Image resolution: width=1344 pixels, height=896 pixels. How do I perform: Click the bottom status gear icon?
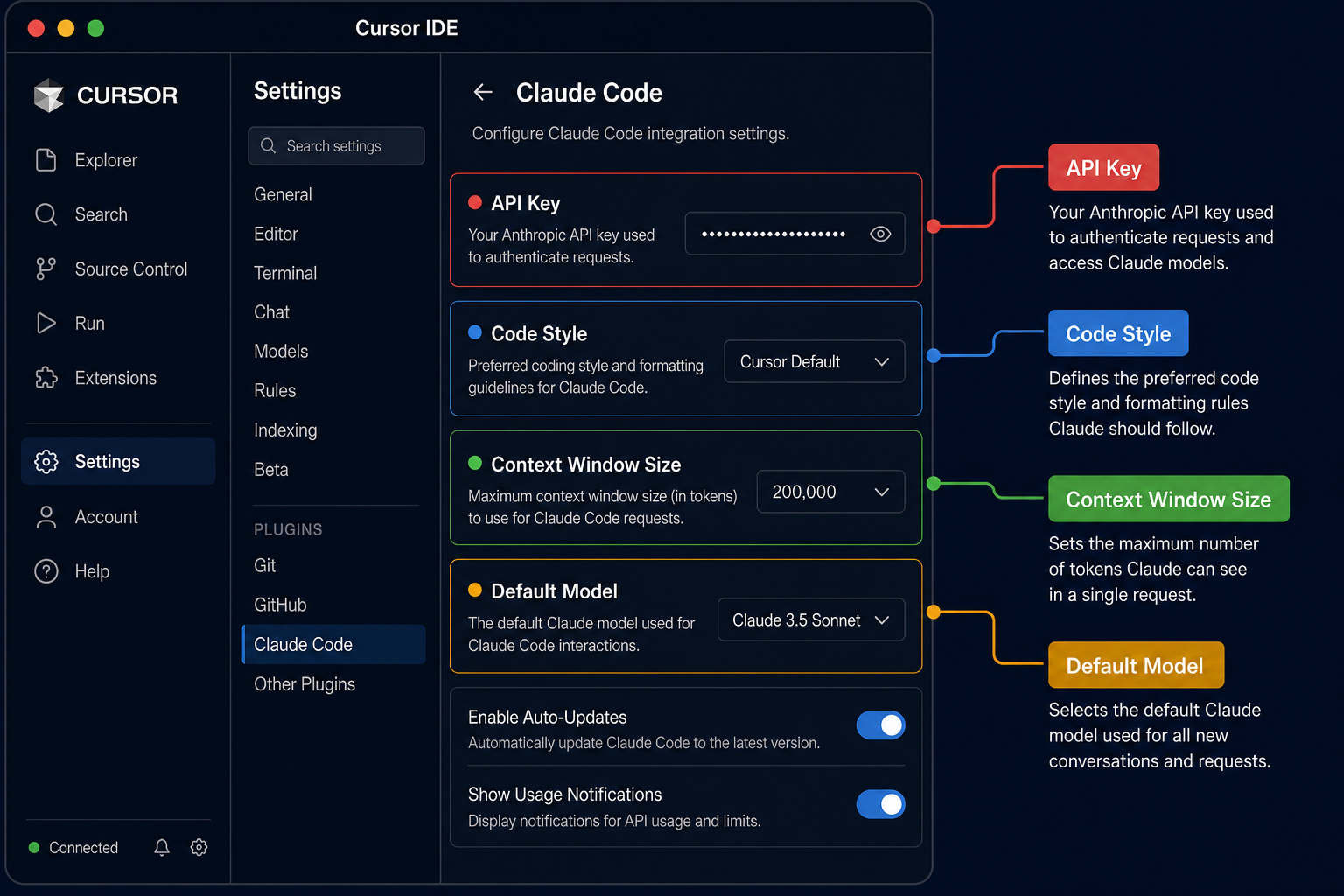[x=199, y=847]
